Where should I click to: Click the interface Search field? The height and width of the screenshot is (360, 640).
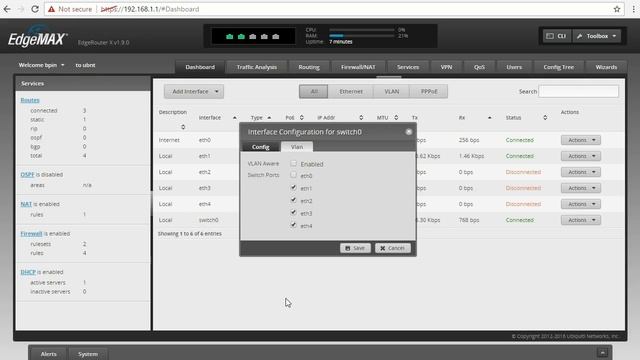[x=578, y=91]
